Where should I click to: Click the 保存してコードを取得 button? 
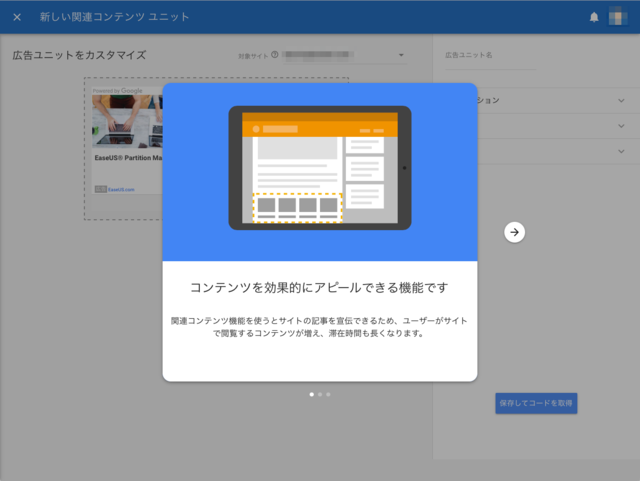536,403
